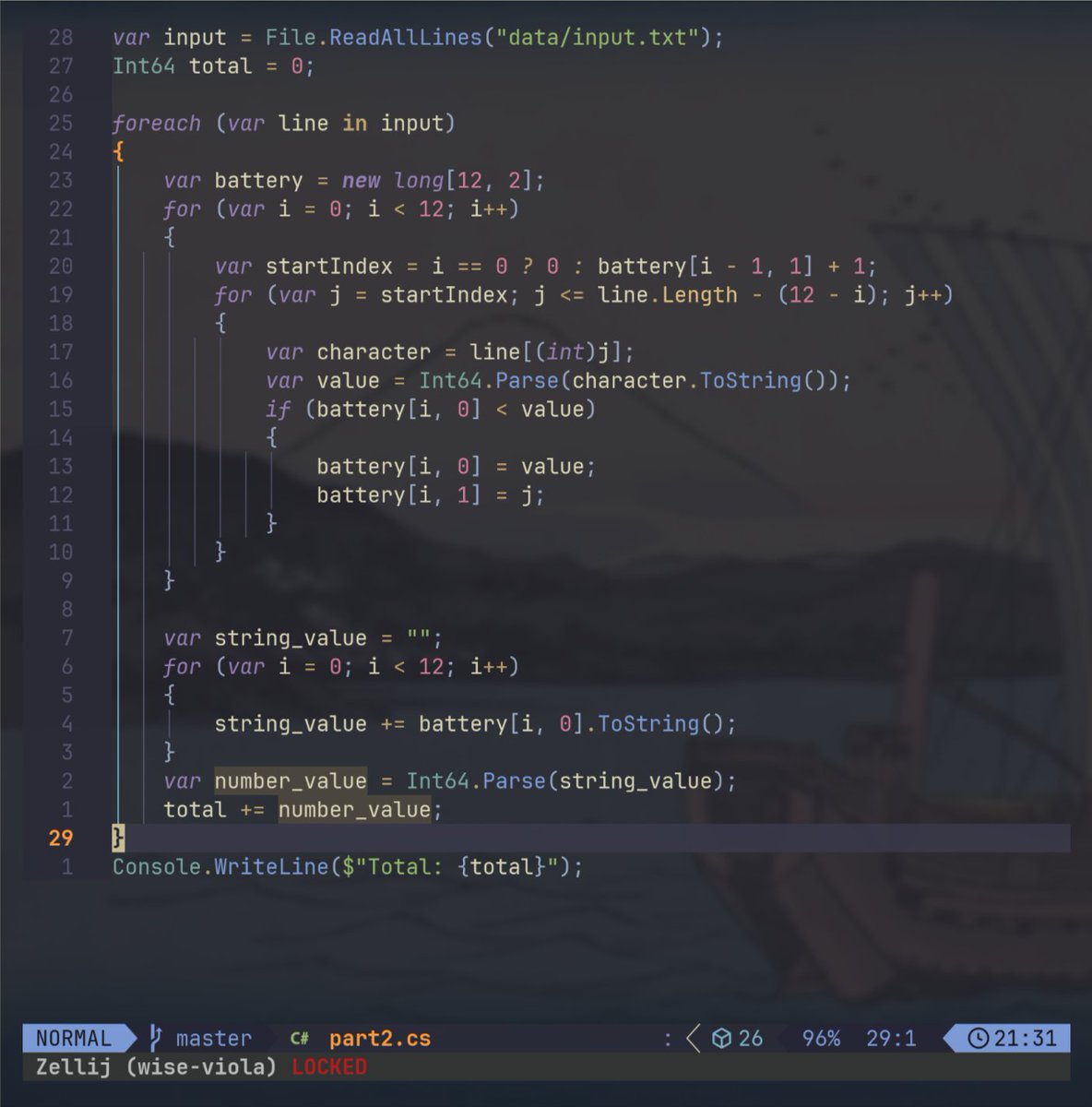Click the blue powerline arrow after NORMAL badge

[128, 1038]
